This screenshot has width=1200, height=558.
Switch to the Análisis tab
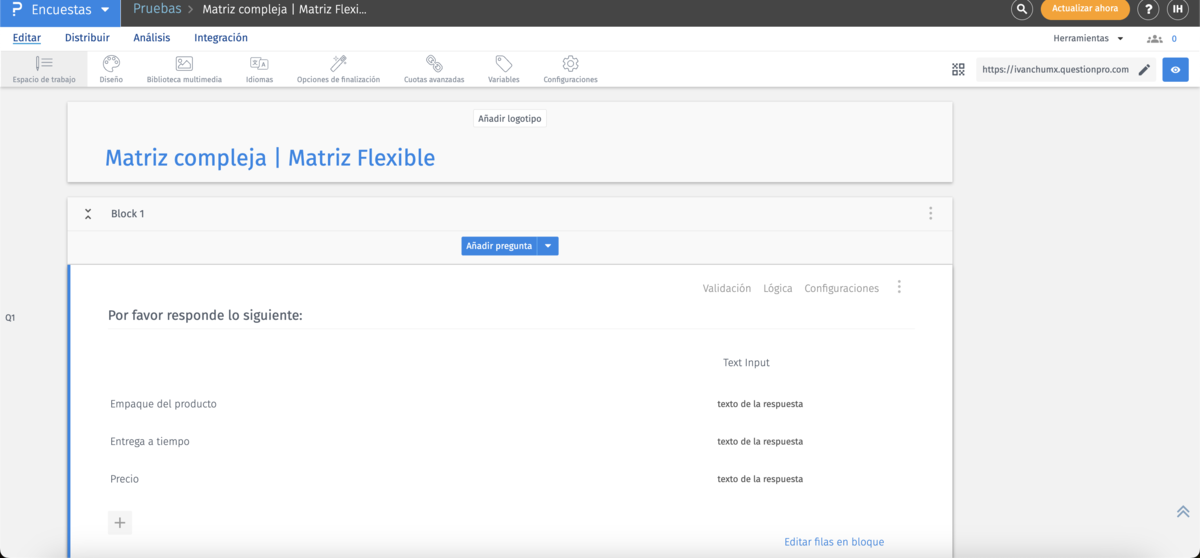point(152,38)
